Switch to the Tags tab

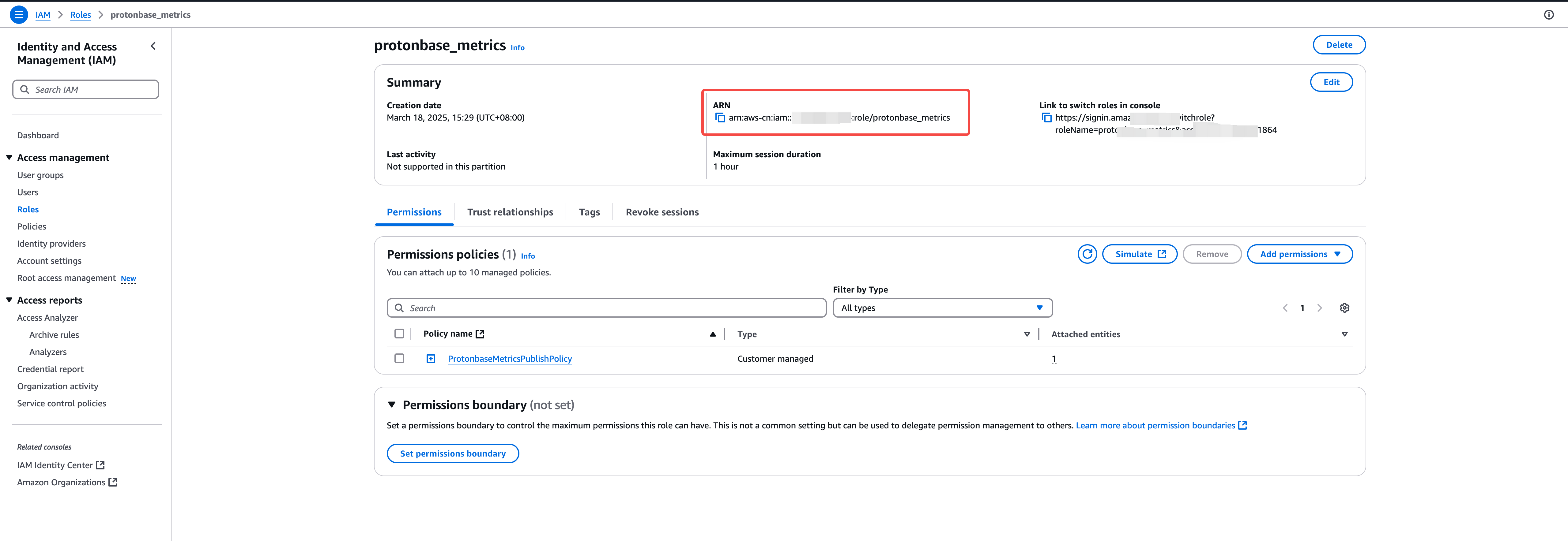[x=589, y=212]
